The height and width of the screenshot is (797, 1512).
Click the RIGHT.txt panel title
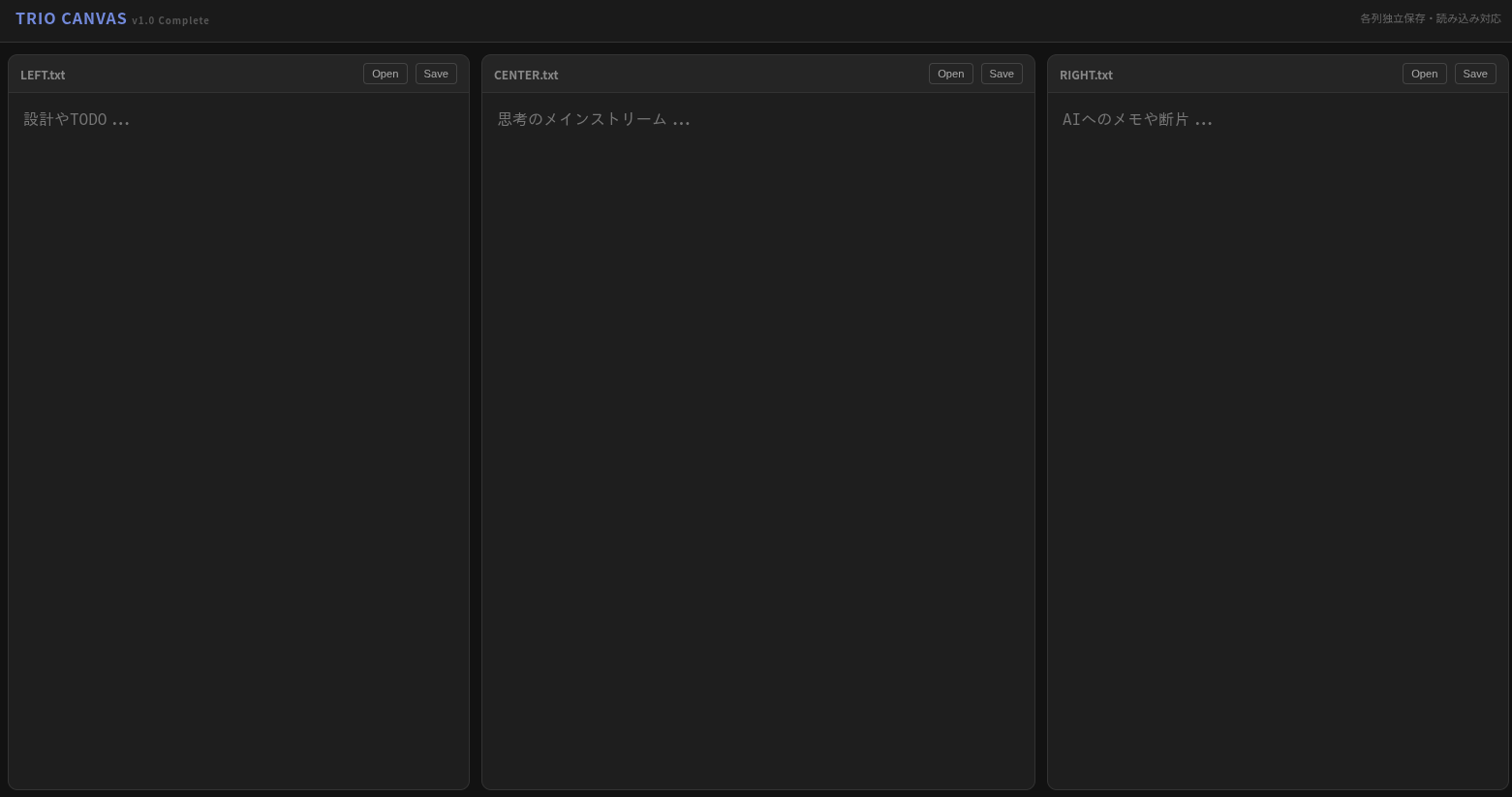pyautogui.click(x=1086, y=75)
